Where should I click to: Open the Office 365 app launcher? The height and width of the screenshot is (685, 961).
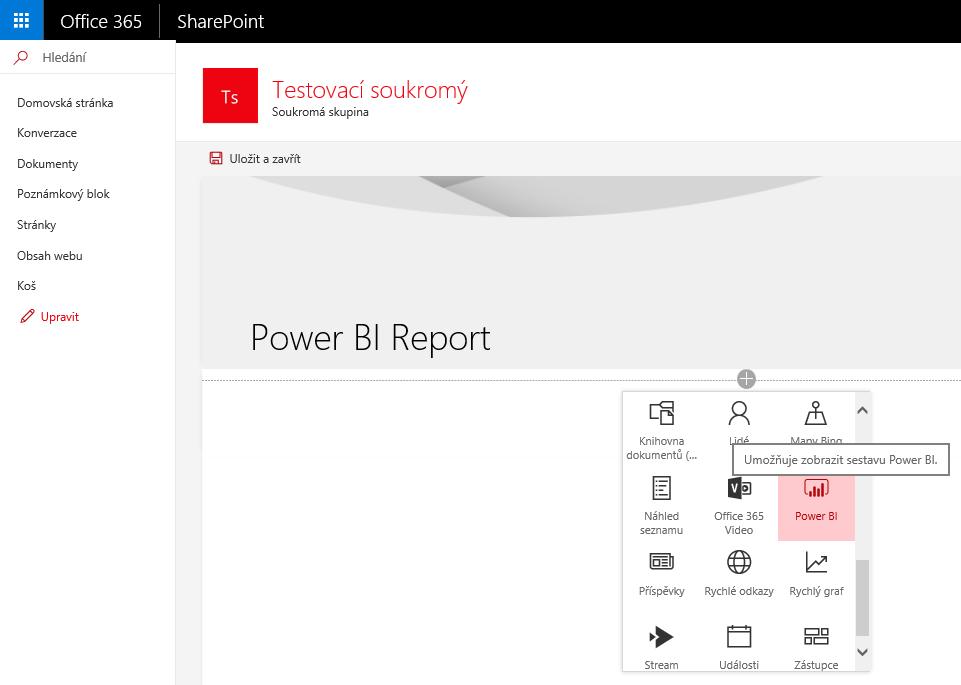21,21
